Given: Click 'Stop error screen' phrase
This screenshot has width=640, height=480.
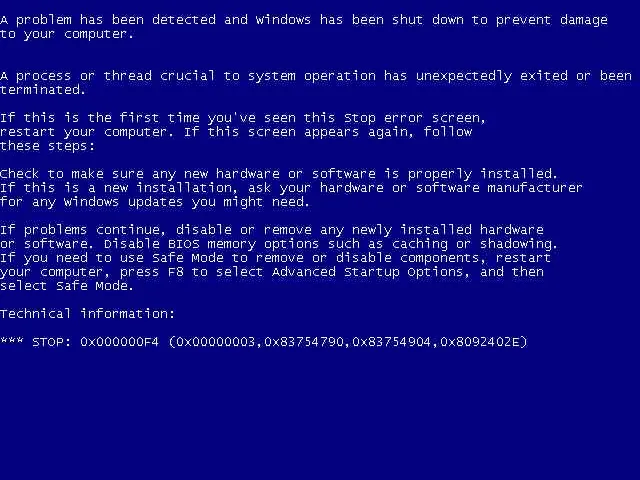Looking at the screenshot, I should 415,118.
